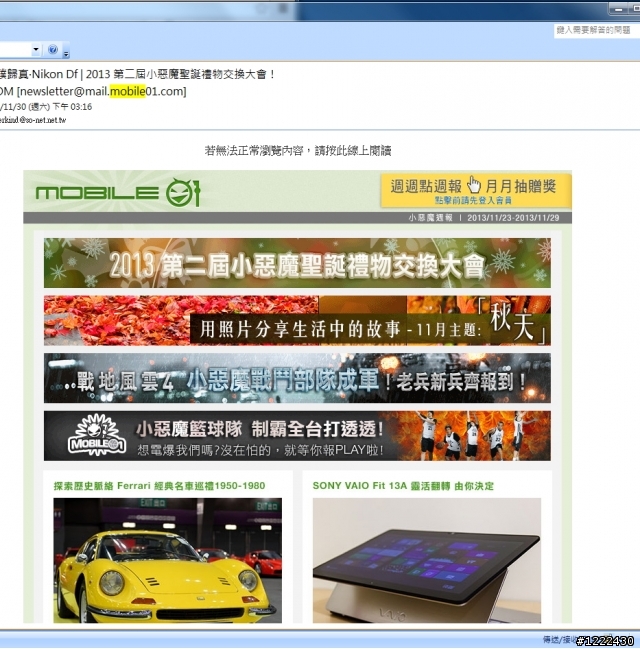Open the Mobile01 basketball team banner

(297, 435)
